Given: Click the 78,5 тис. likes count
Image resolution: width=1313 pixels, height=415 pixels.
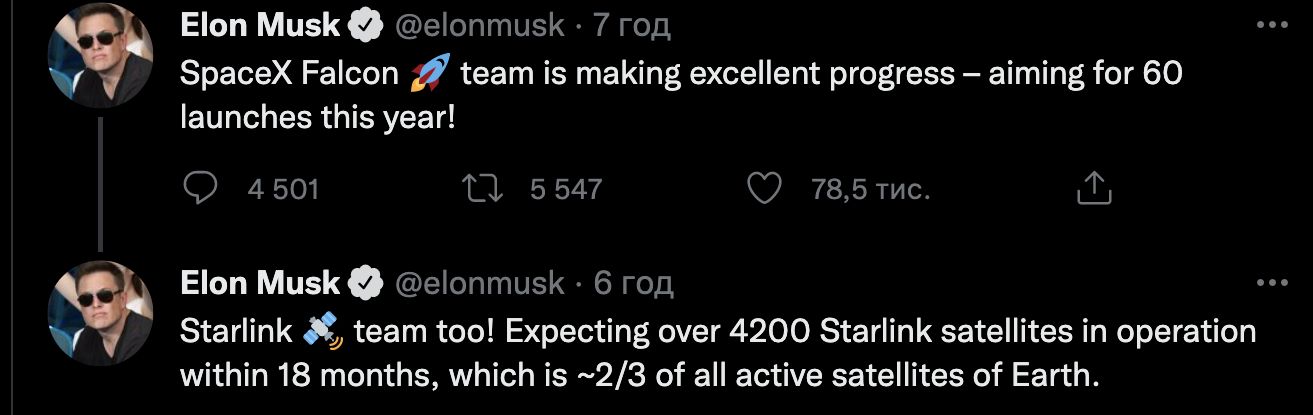Looking at the screenshot, I should coord(871,188).
